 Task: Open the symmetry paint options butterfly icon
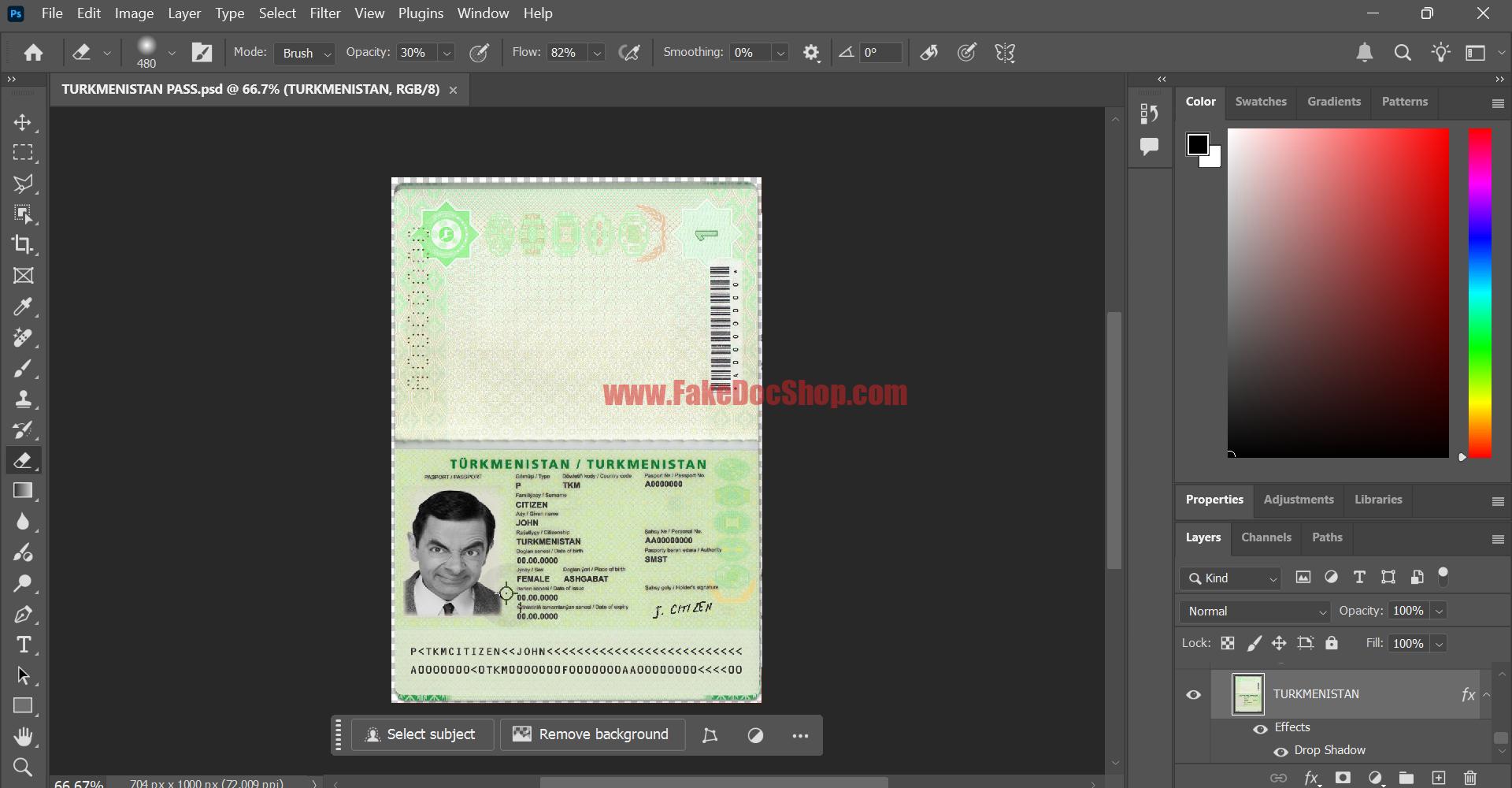point(1006,53)
